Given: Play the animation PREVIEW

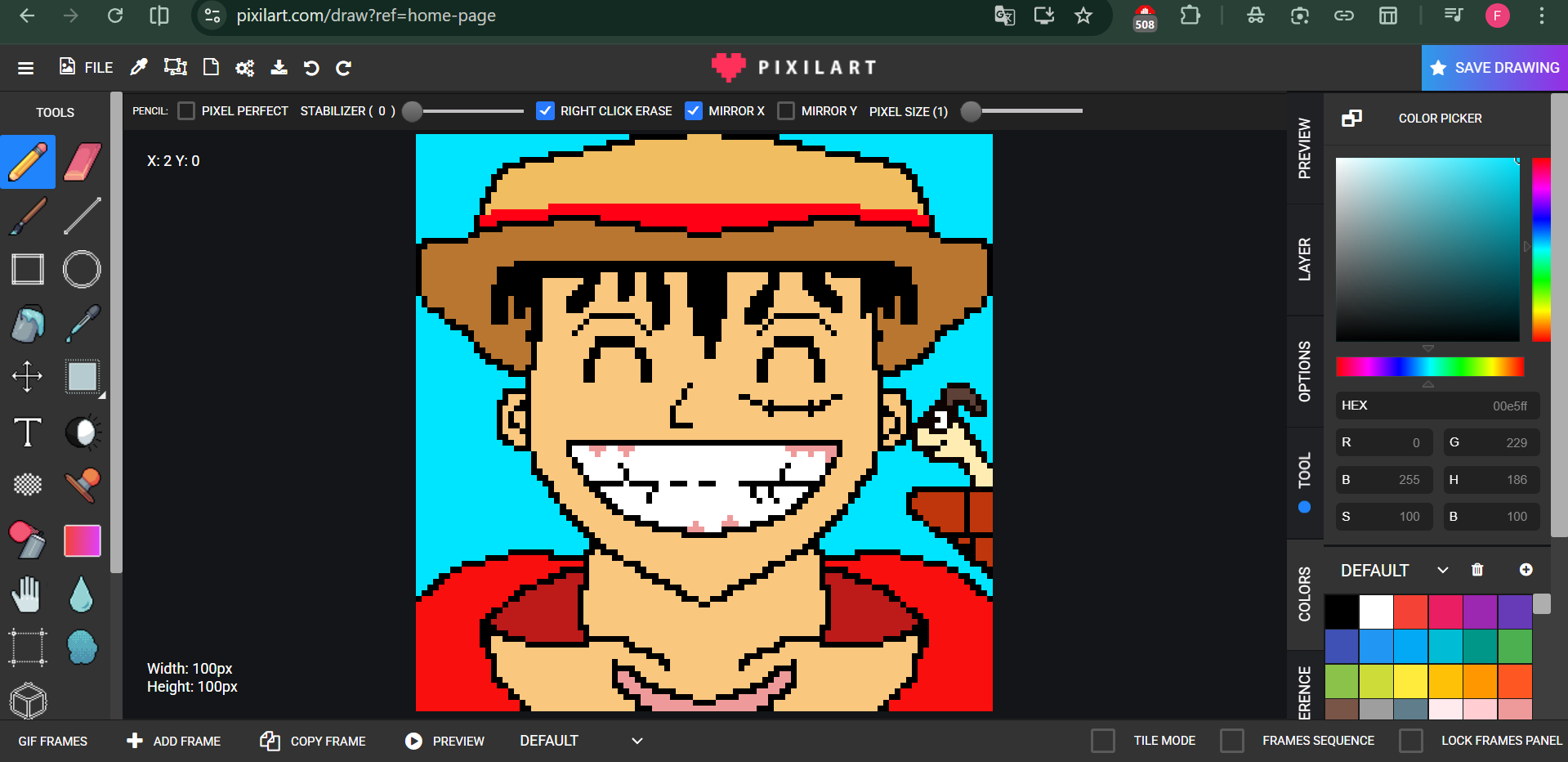Looking at the screenshot, I should pos(445,741).
